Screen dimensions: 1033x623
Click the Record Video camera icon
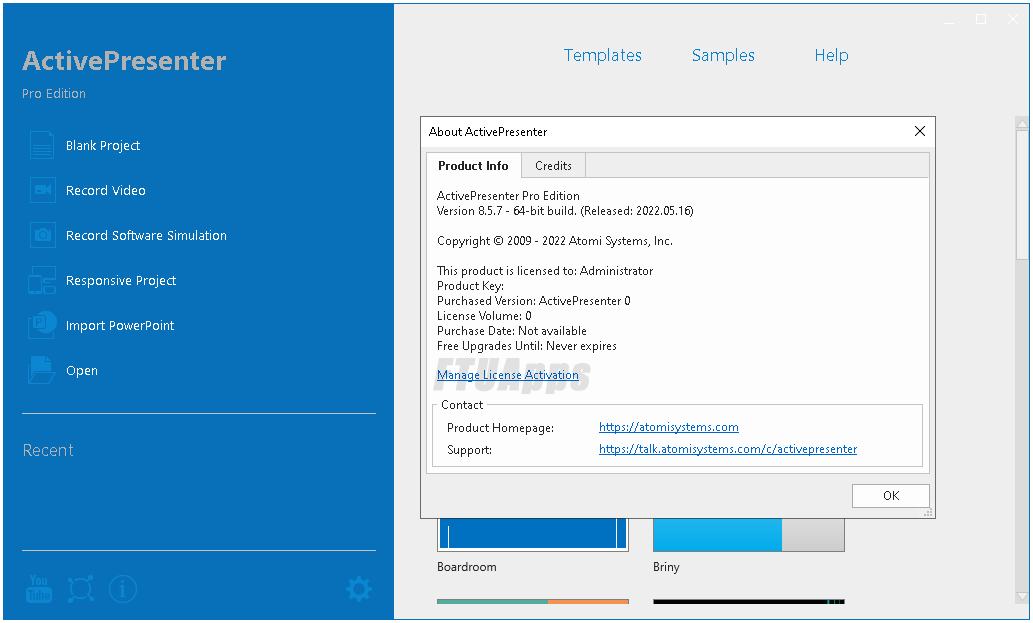(x=42, y=190)
